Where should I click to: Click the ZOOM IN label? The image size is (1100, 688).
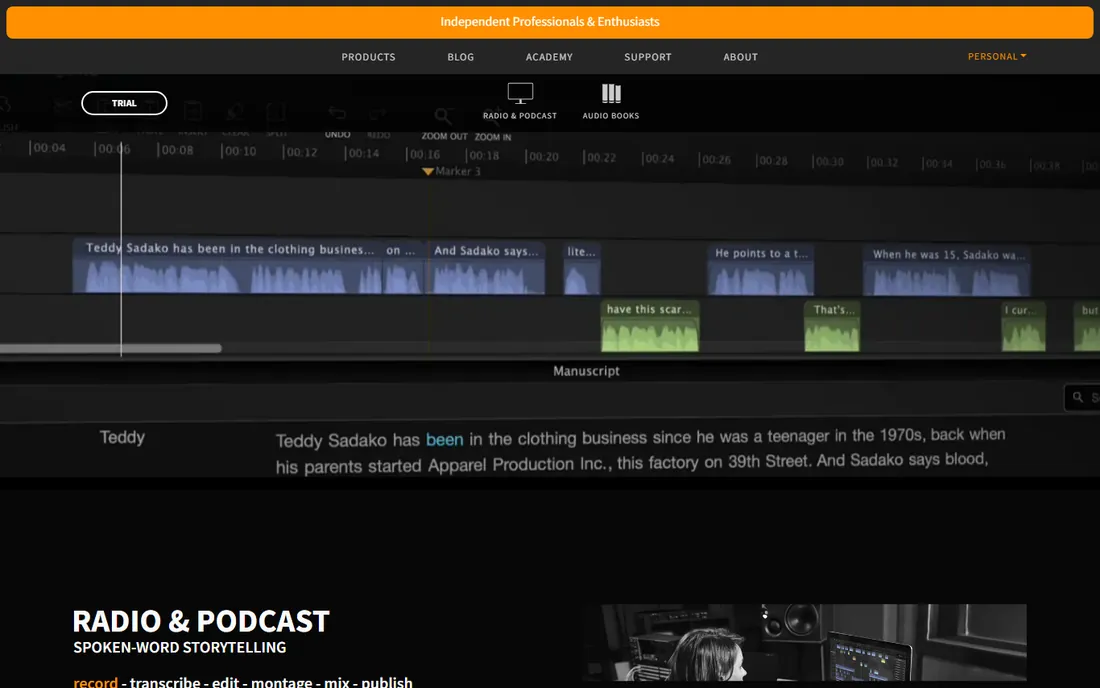[492, 137]
